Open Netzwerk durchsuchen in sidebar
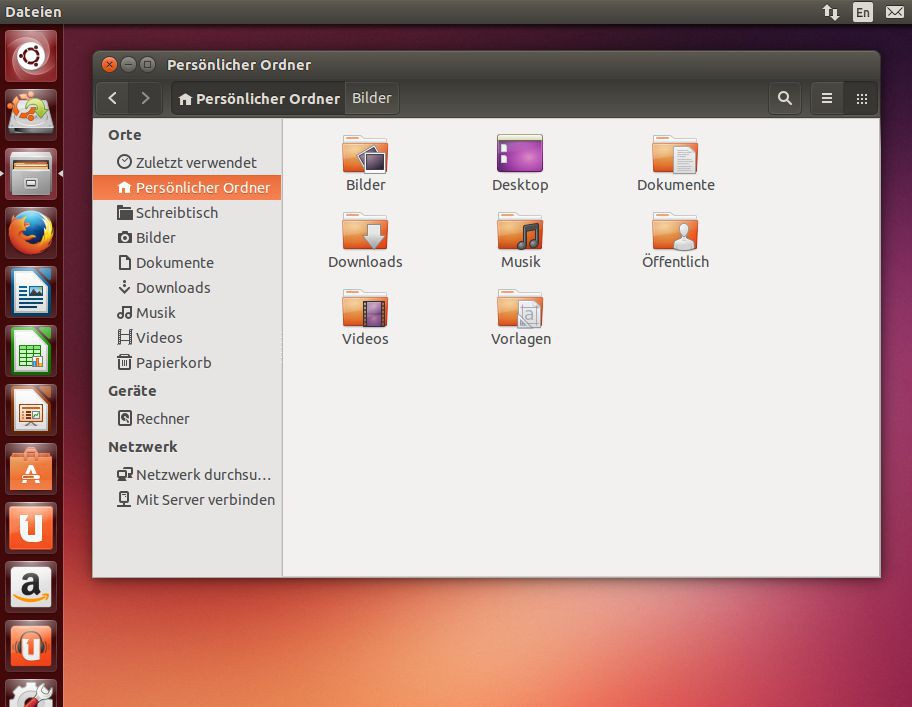 point(202,475)
